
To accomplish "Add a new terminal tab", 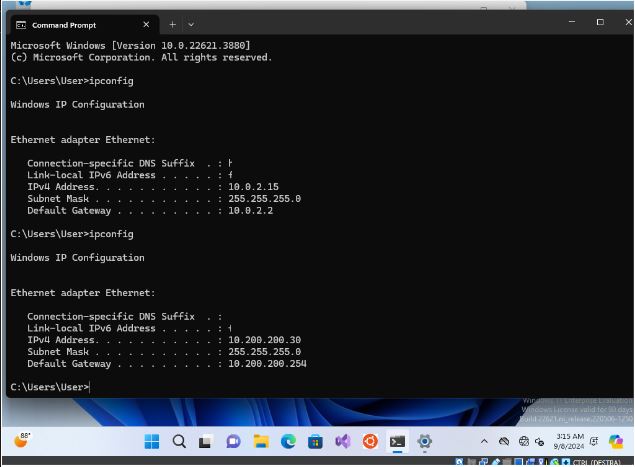I will point(172,24).
